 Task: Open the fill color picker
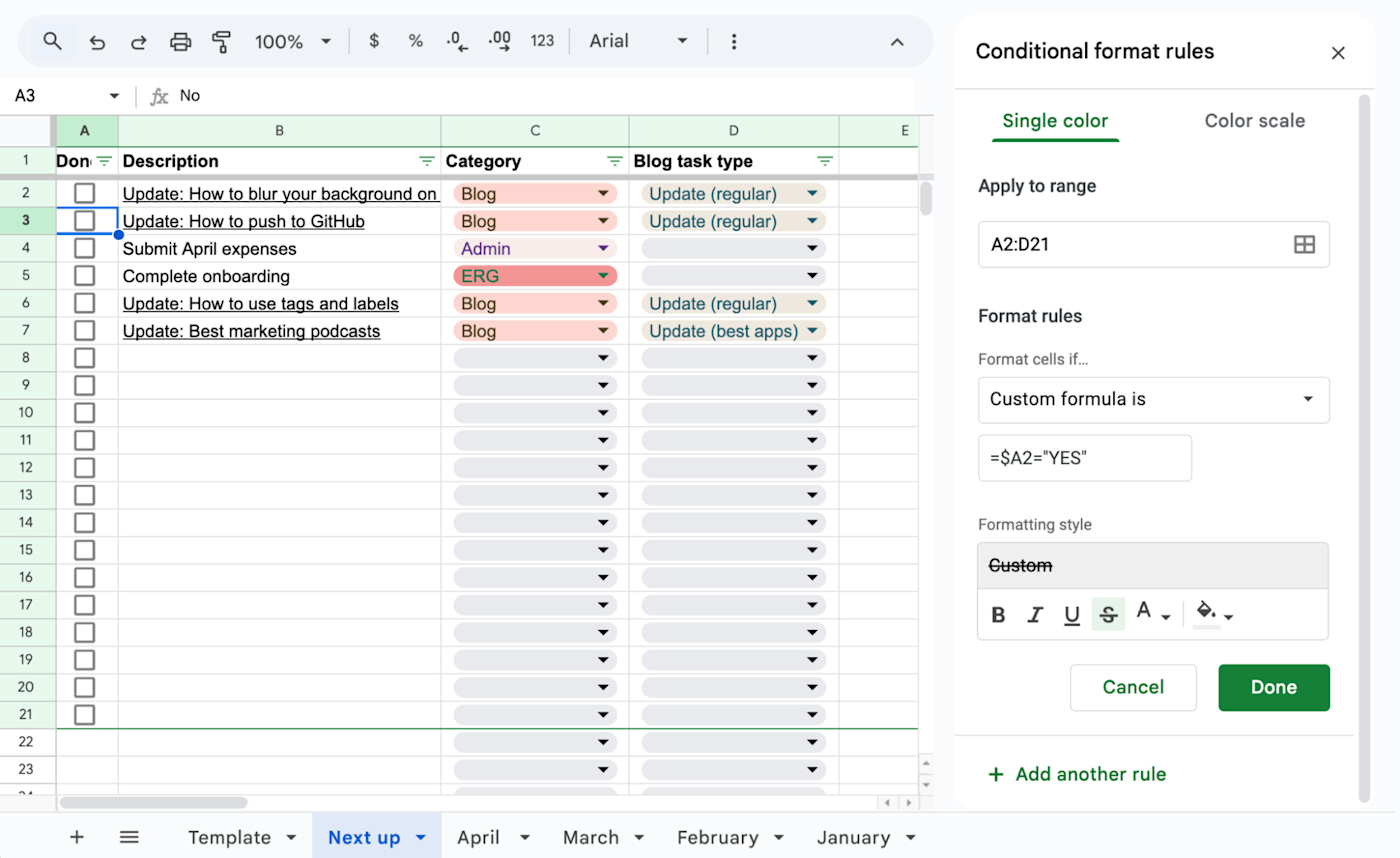[1214, 614]
